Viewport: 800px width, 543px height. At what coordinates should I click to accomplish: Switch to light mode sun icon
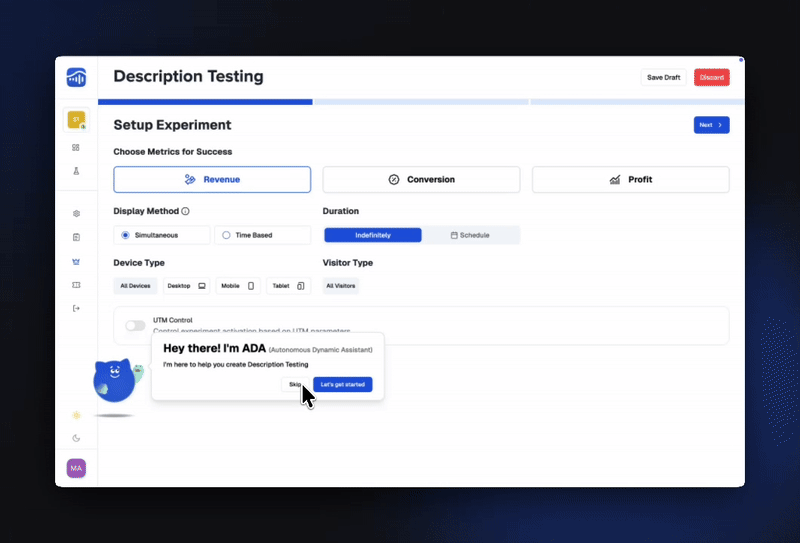pyautogui.click(x=76, y=414)
